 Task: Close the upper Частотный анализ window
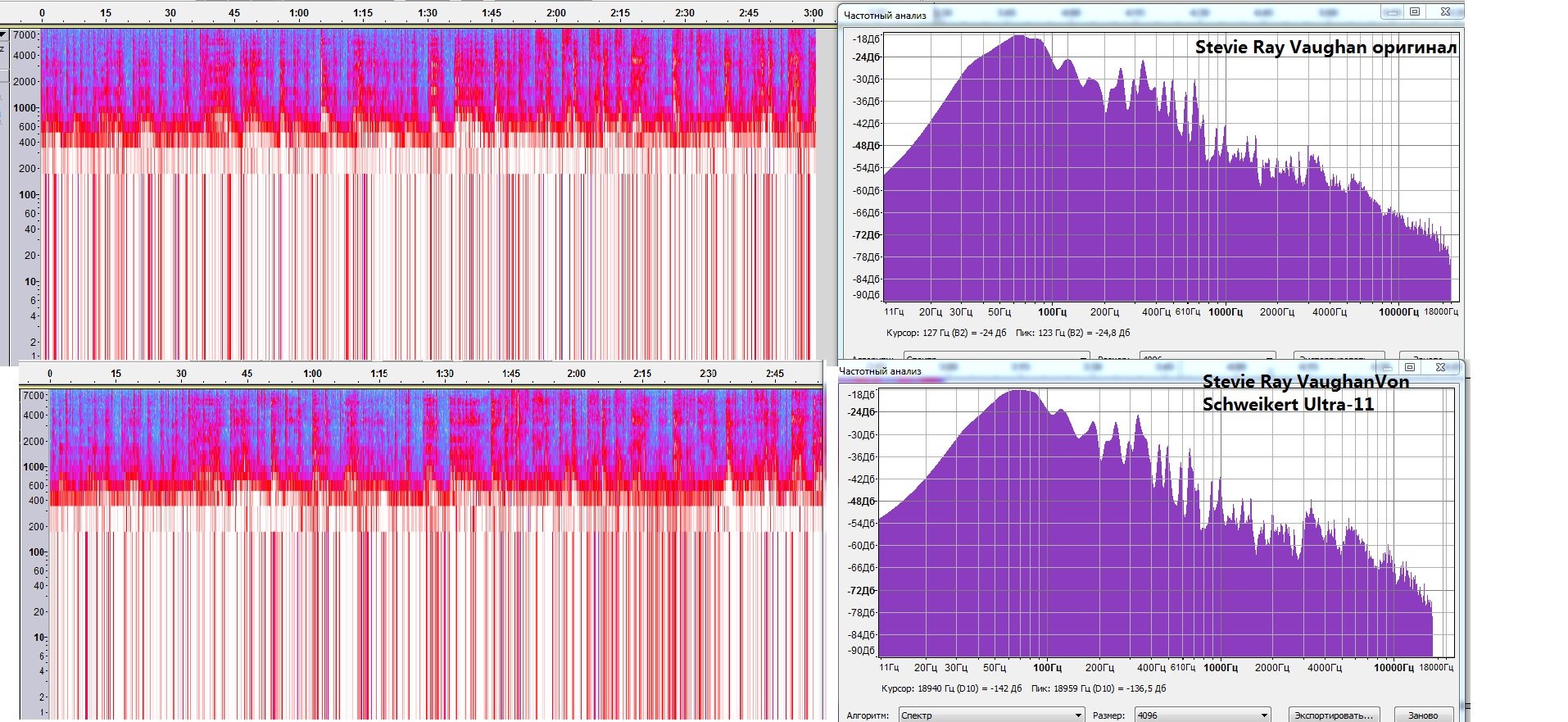(1444, 11)
